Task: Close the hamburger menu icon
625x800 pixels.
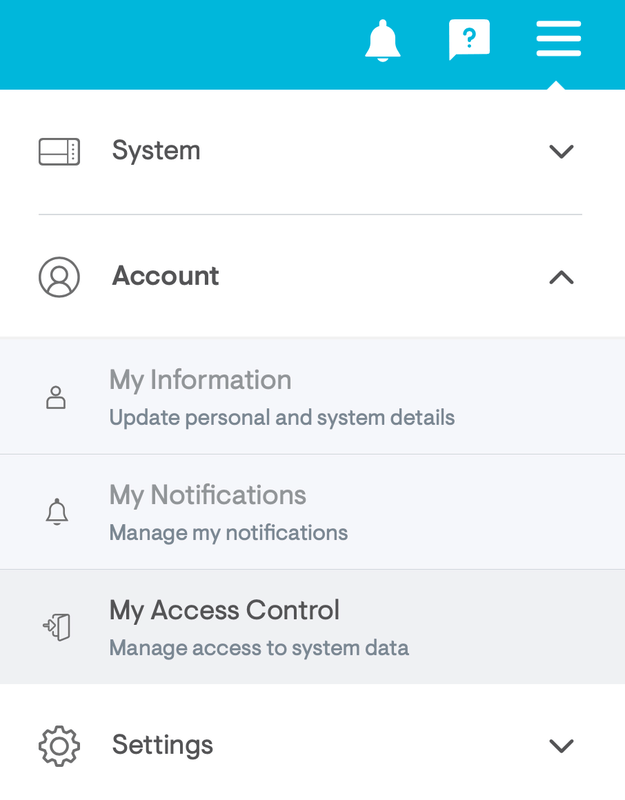Action: tap(558, 40)
